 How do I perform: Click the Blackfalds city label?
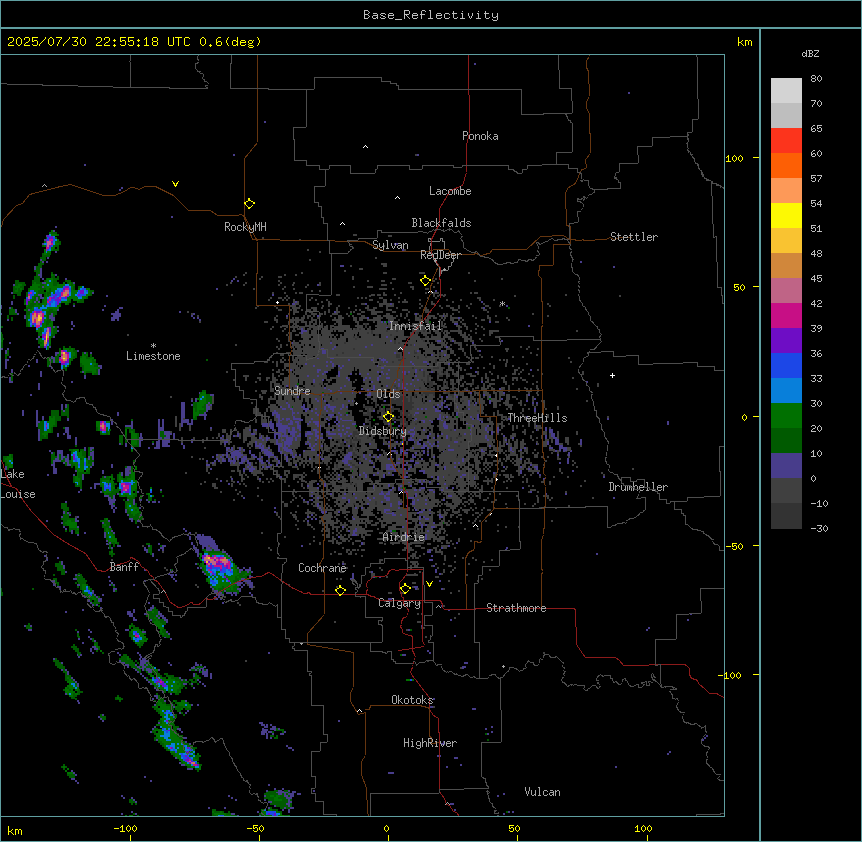point(441,223)
